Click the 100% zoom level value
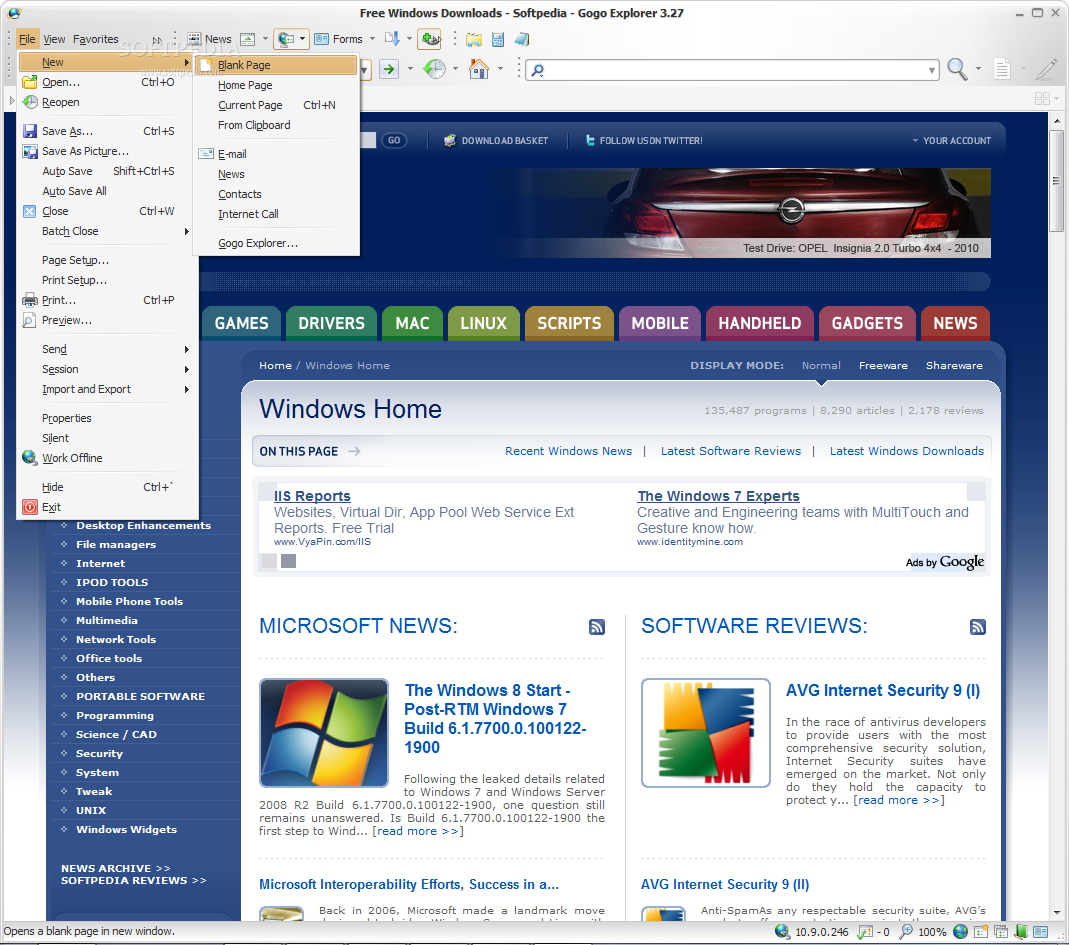Screen dimensions: 1069x945 932,932
